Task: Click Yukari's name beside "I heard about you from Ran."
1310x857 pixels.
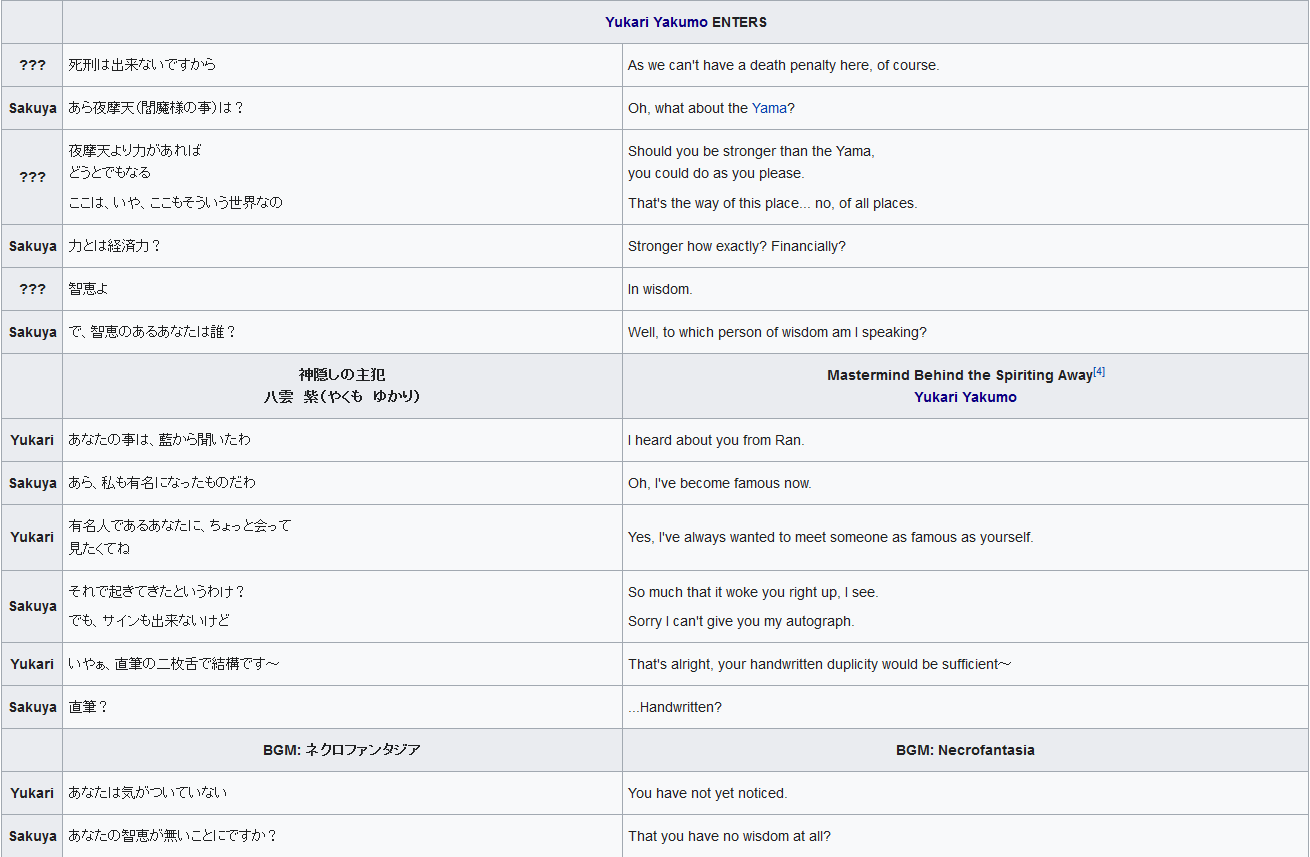Action: (x=32, y=440)
